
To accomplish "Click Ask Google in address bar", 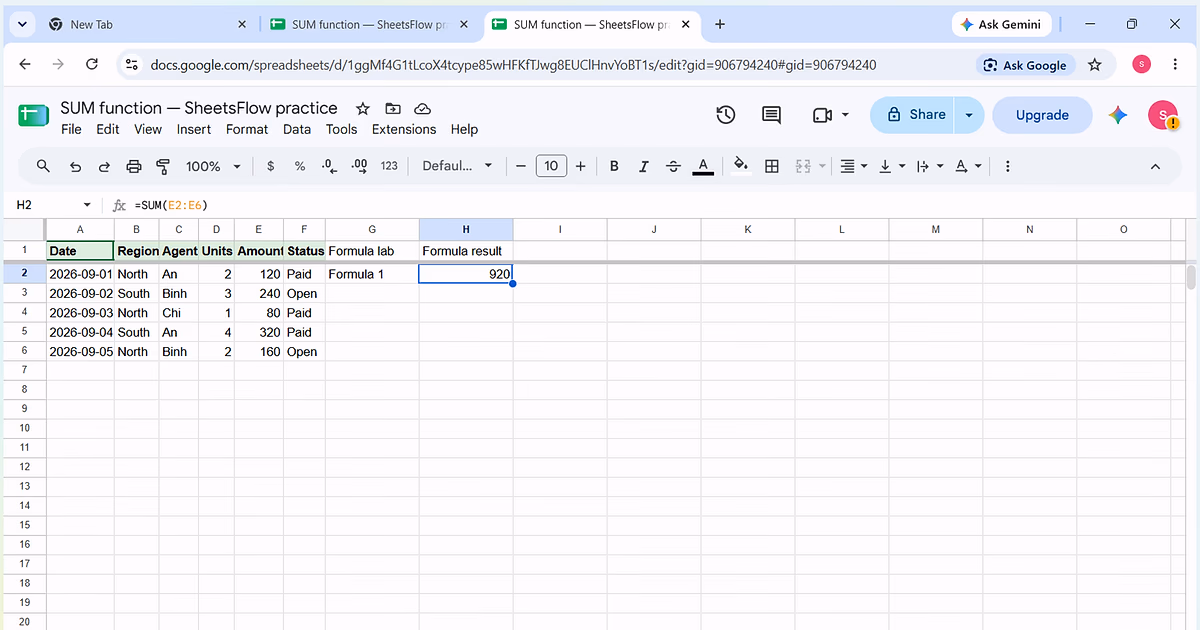I will (x=1025, y=65).
